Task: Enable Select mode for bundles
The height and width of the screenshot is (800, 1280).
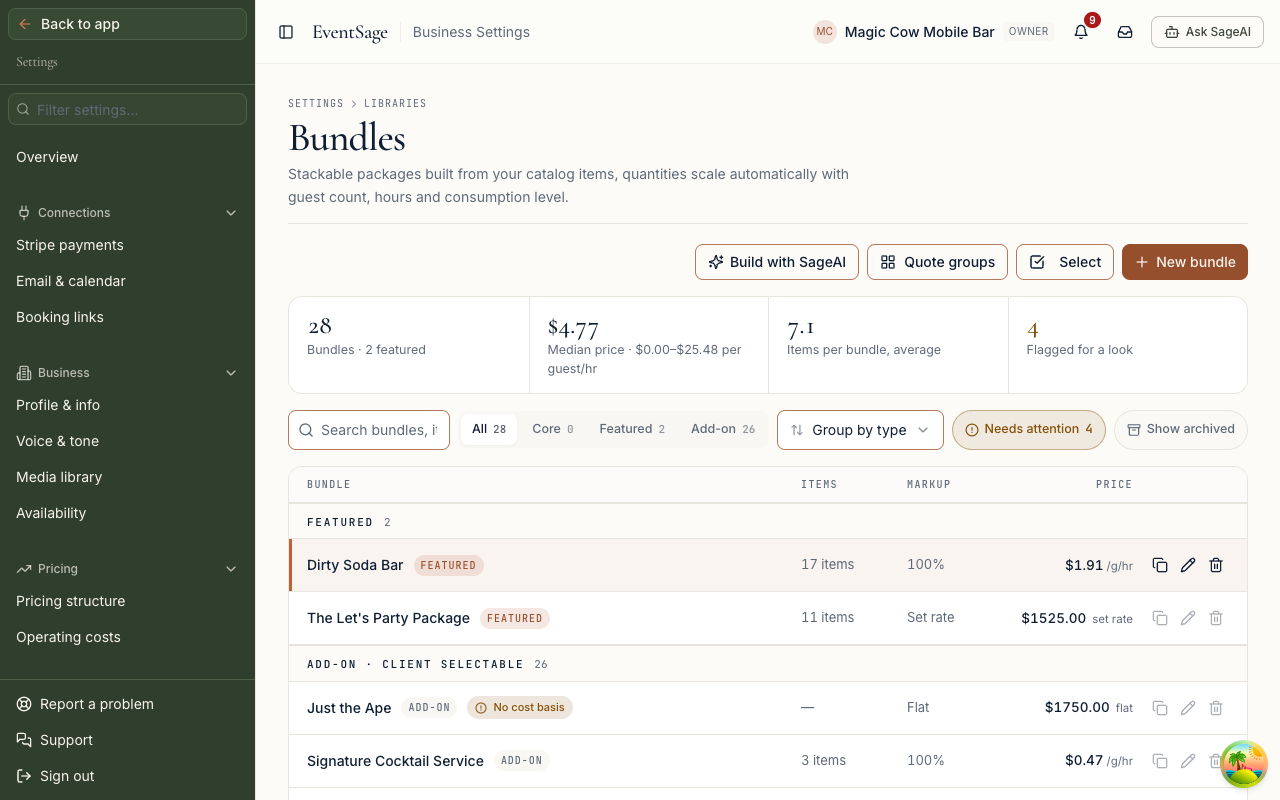Action: (1065, 262)
